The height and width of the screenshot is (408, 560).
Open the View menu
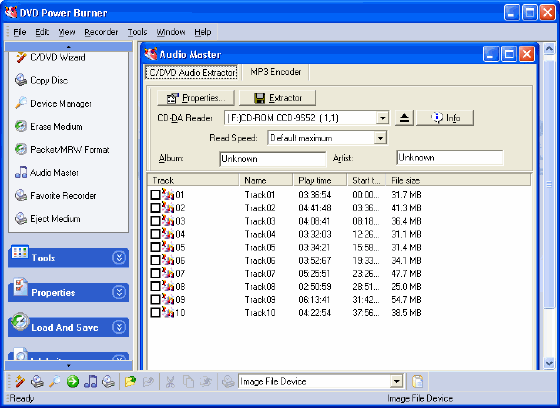pos(67,32)
